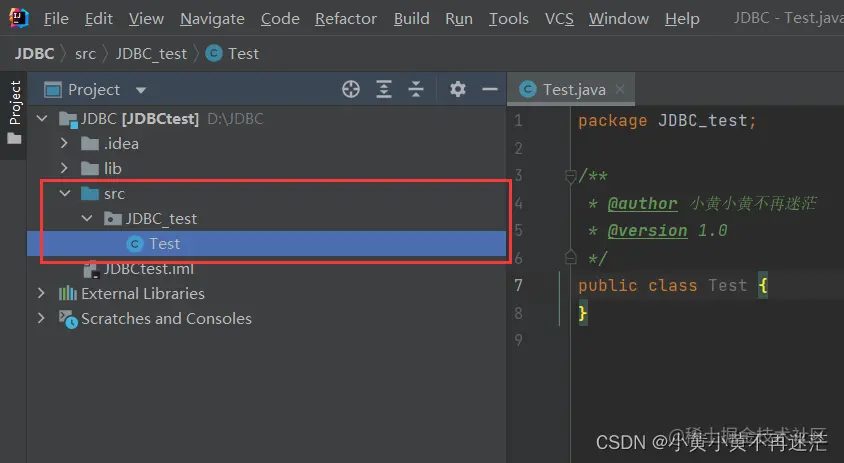
Task: Click the class name Test in line 7
Action: click(728, 285)
